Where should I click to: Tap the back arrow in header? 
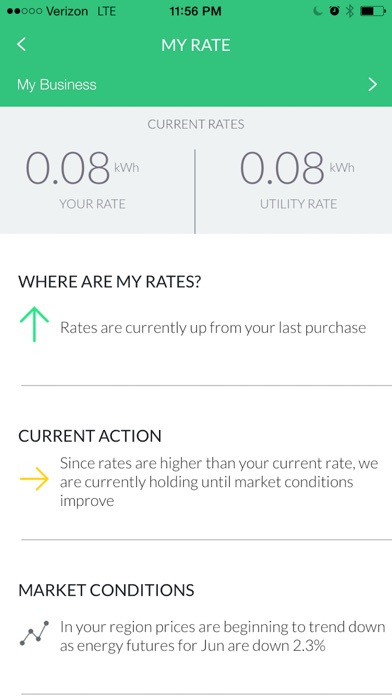(21, 44)
